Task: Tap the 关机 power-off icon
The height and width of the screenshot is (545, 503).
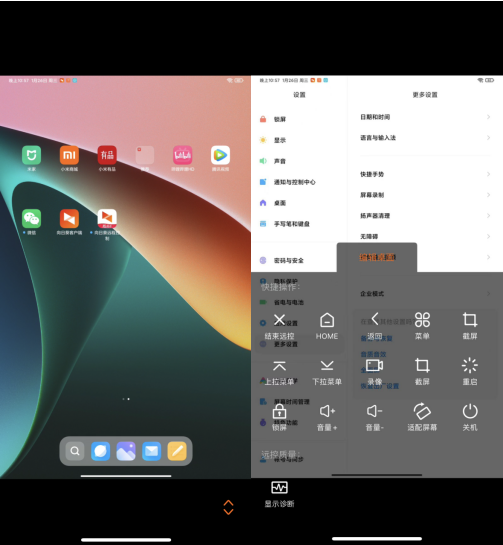Action: (470, 411)
